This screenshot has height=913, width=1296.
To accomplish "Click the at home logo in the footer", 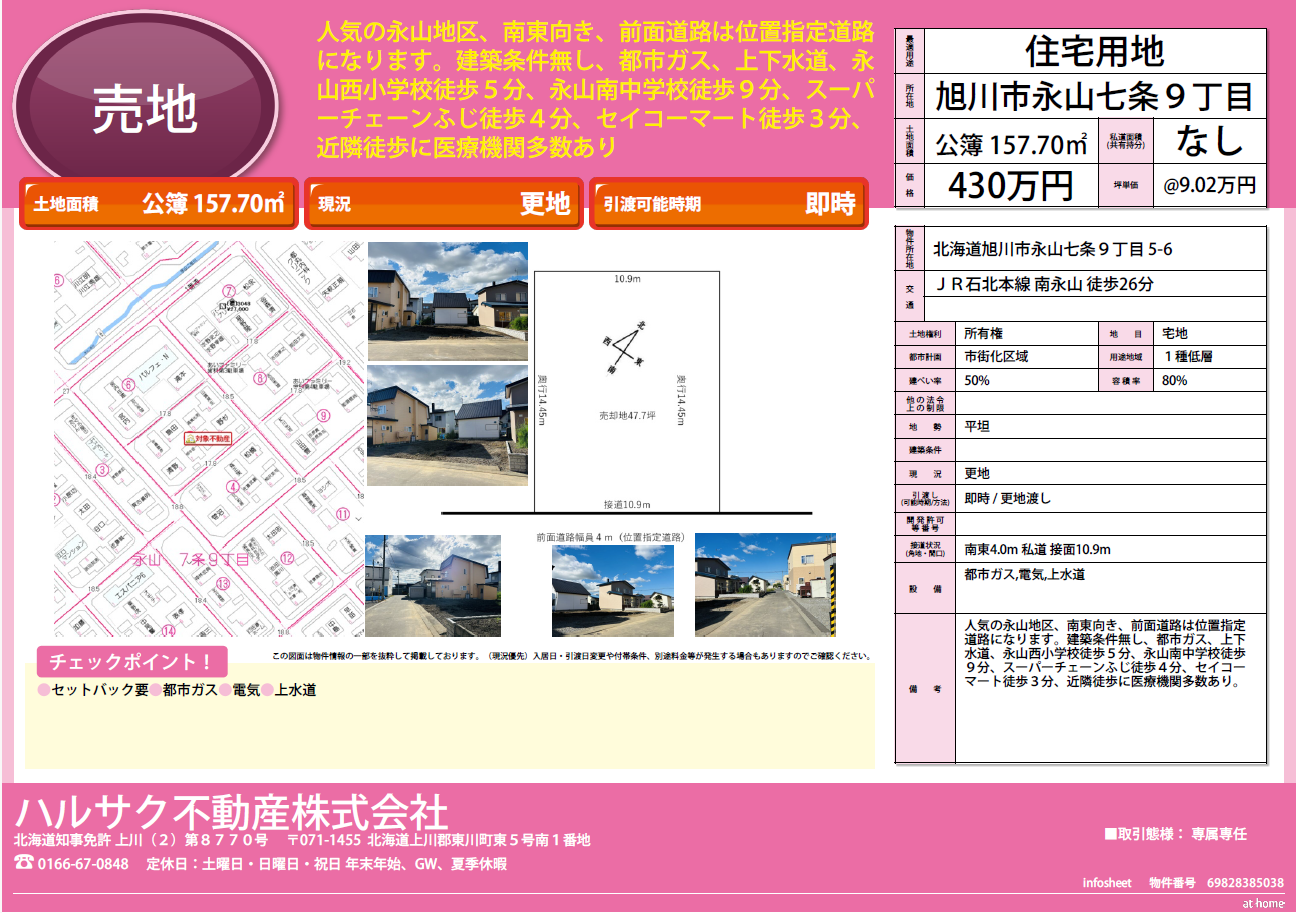I will click(1263, 903).
